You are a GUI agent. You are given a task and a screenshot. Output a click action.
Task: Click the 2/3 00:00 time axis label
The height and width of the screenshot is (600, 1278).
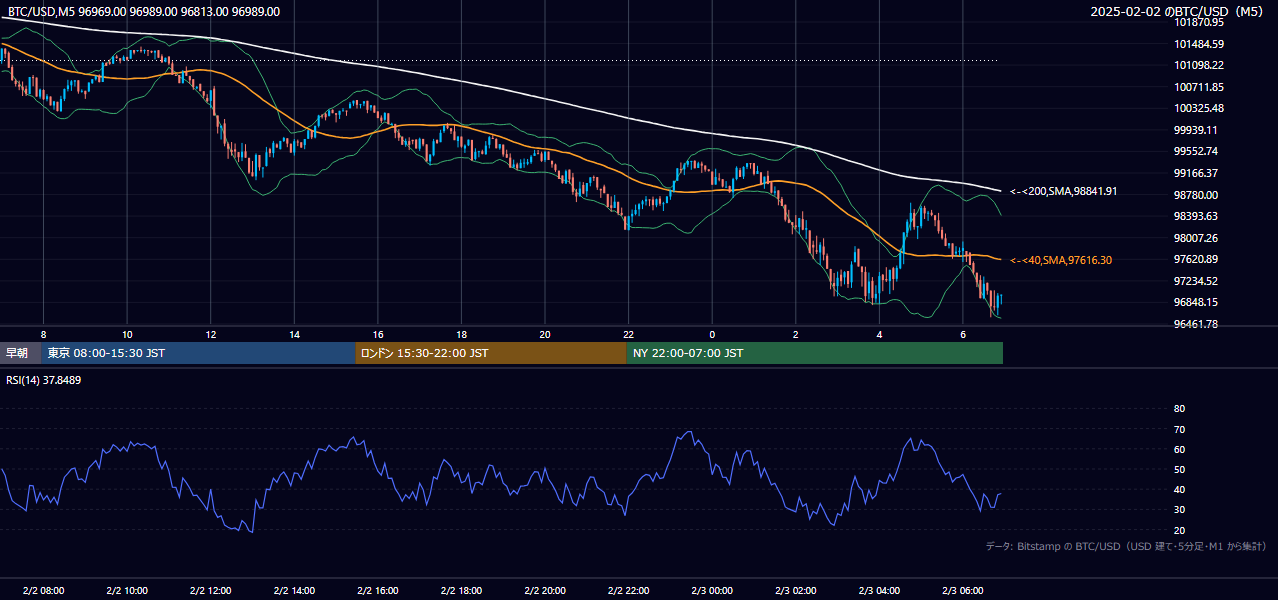pyautogui.click(x=712, y=590)
